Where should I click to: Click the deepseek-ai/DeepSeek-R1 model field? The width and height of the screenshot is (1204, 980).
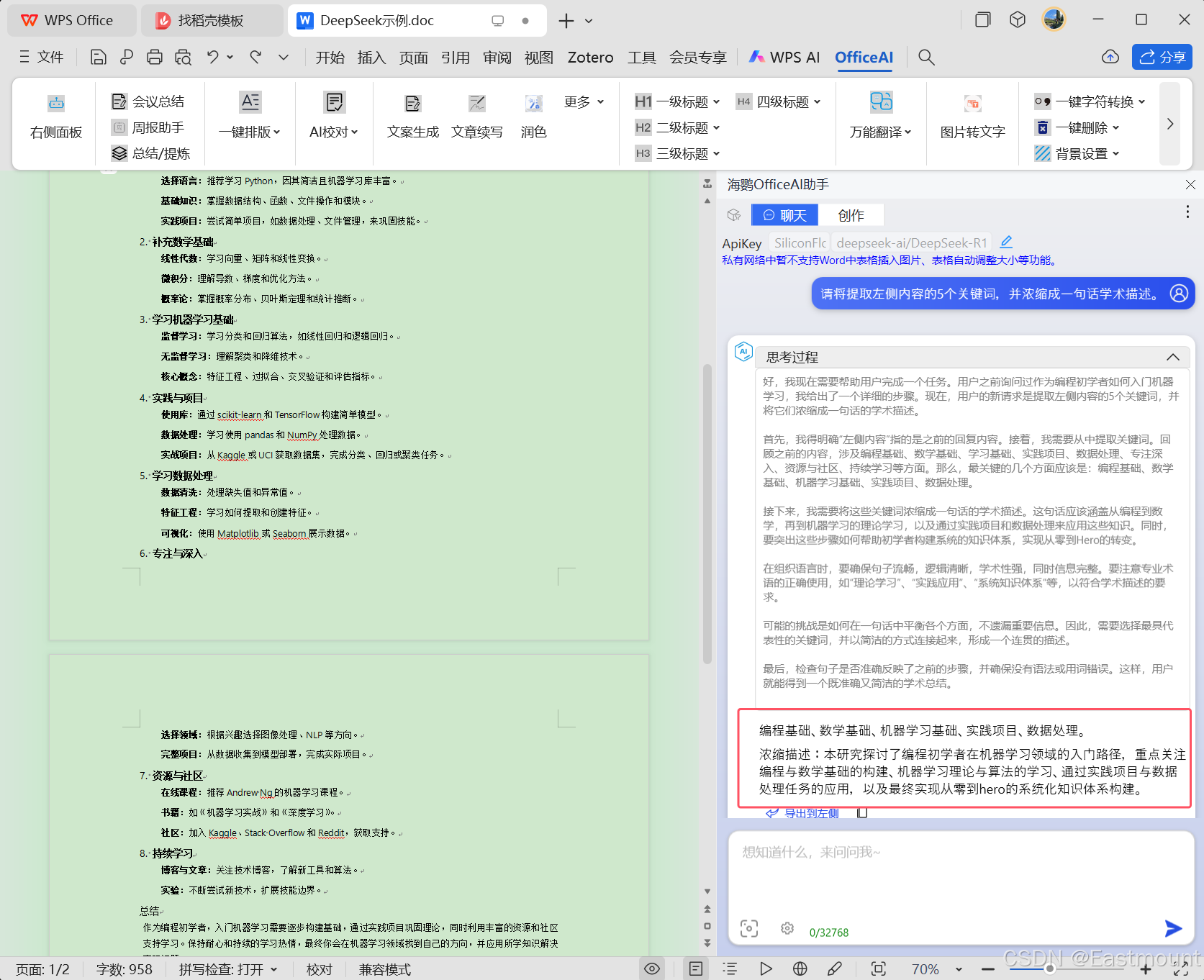[x=911, y=243]
